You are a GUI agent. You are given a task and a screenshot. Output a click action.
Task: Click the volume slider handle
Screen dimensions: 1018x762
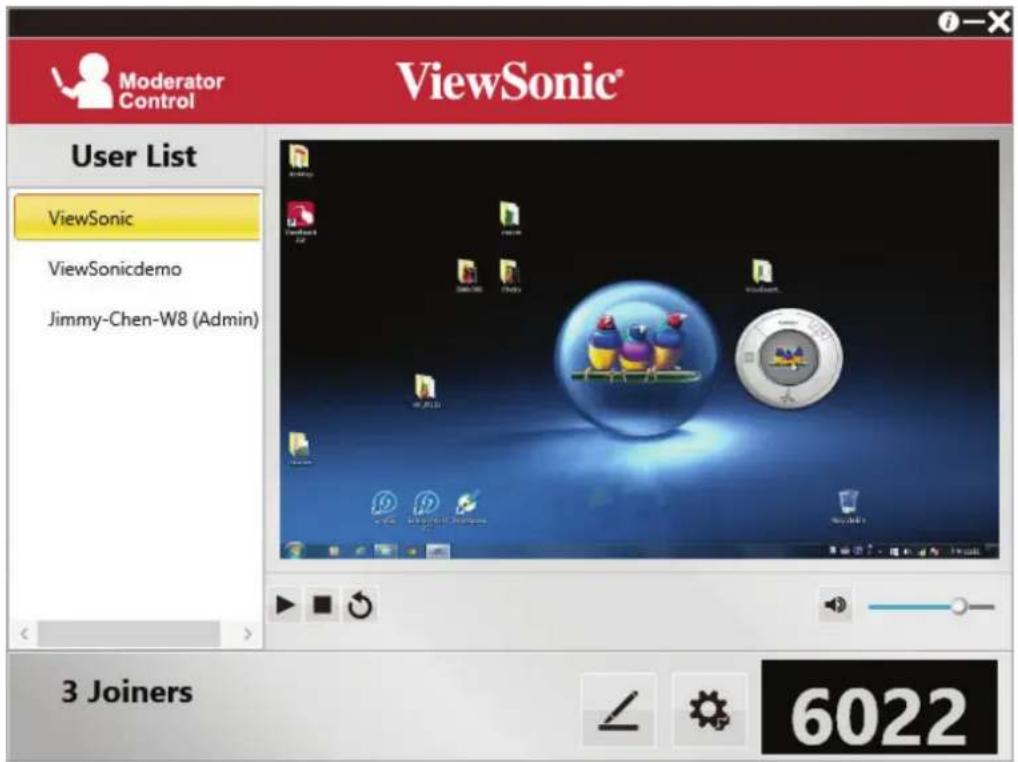point(958,607)
